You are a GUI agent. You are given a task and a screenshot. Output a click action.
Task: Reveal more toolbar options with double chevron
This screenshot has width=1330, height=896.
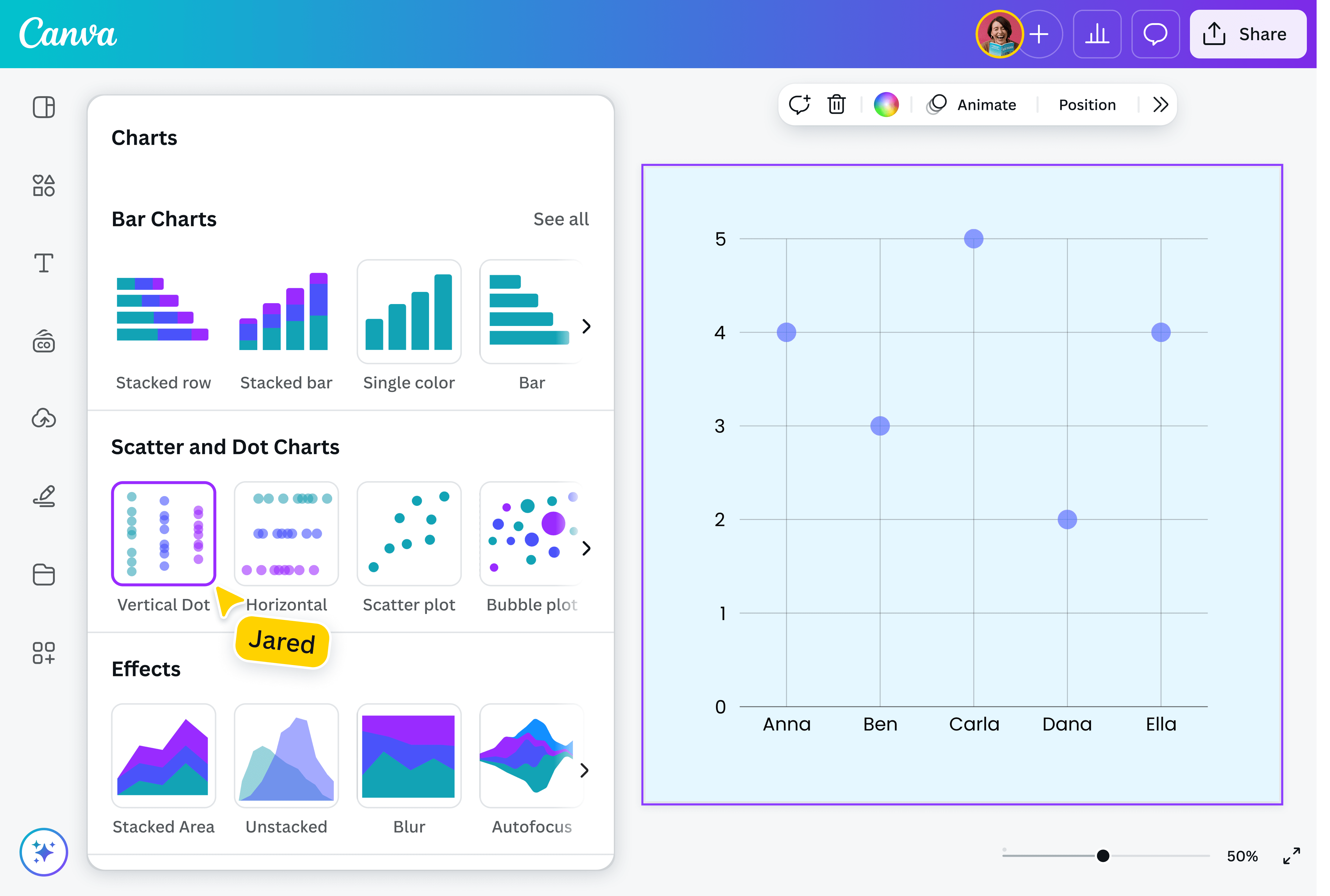(1160, 104)
